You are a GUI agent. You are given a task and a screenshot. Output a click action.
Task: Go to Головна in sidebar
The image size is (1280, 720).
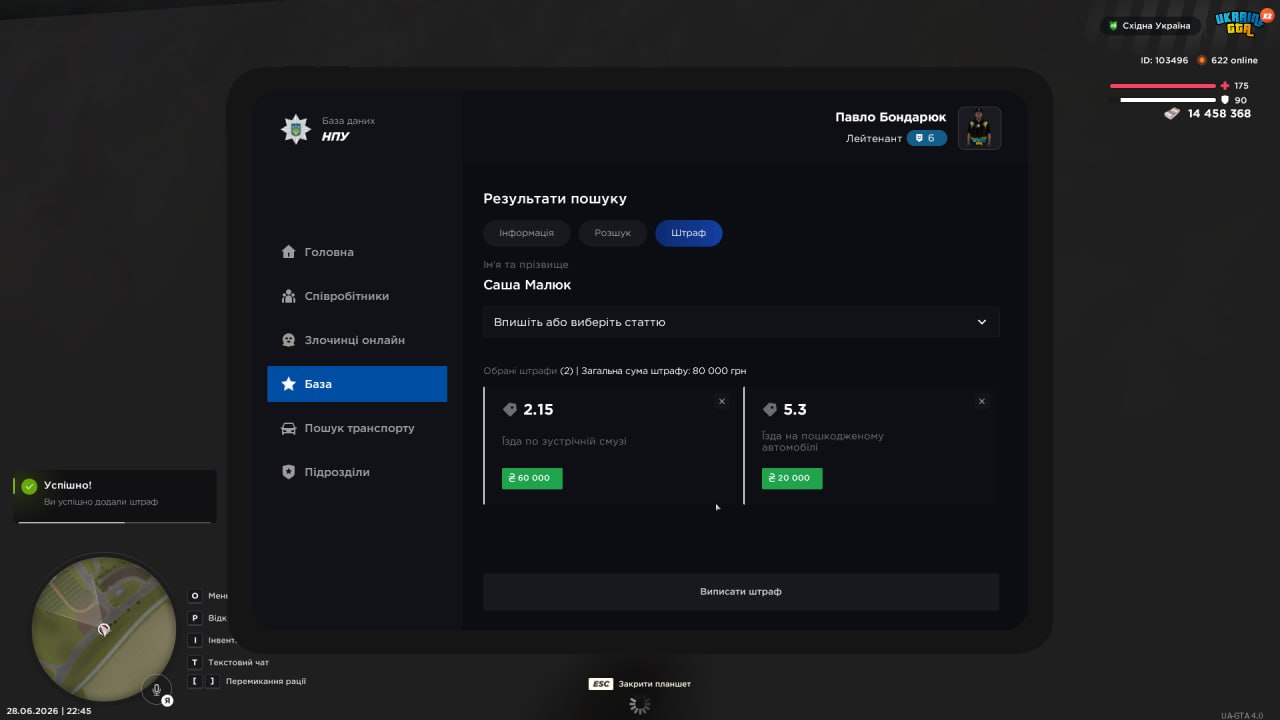pos(357,252)
